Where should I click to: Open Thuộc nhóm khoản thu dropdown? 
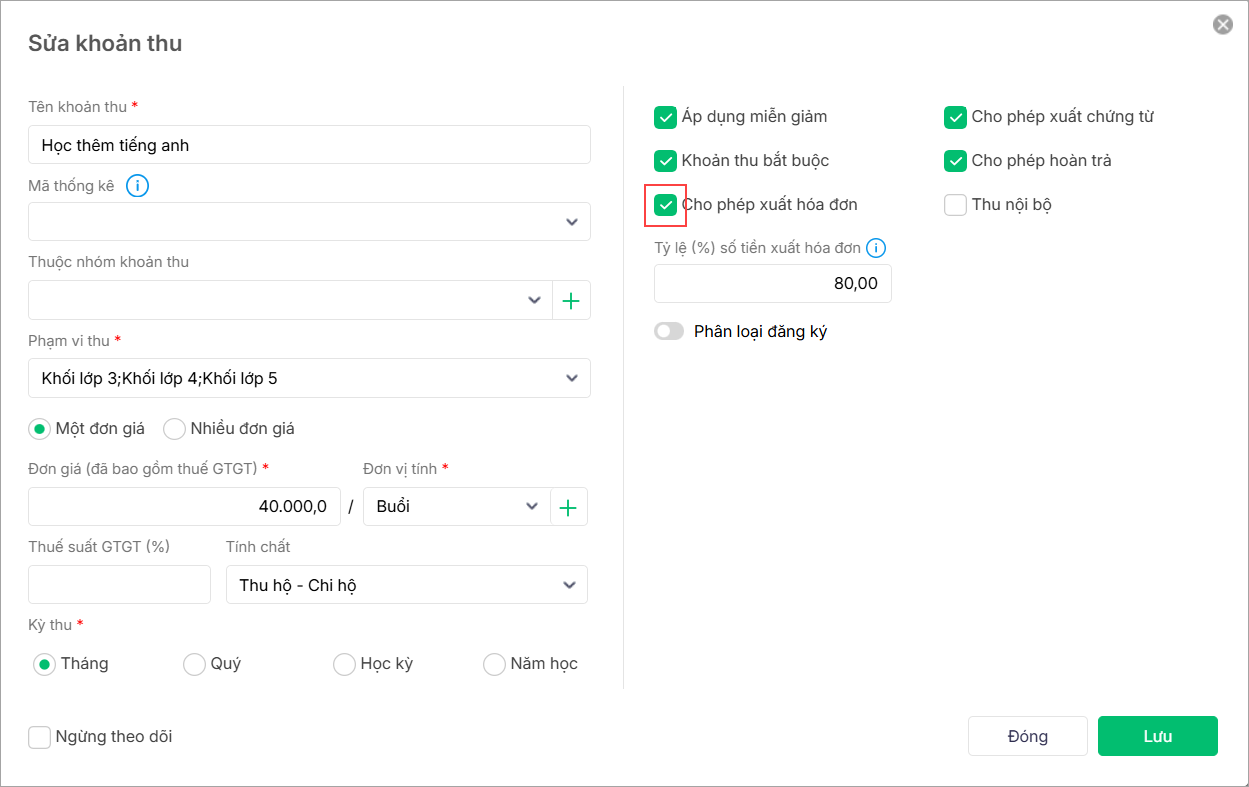pyautogui.click(x=290, y=301)
